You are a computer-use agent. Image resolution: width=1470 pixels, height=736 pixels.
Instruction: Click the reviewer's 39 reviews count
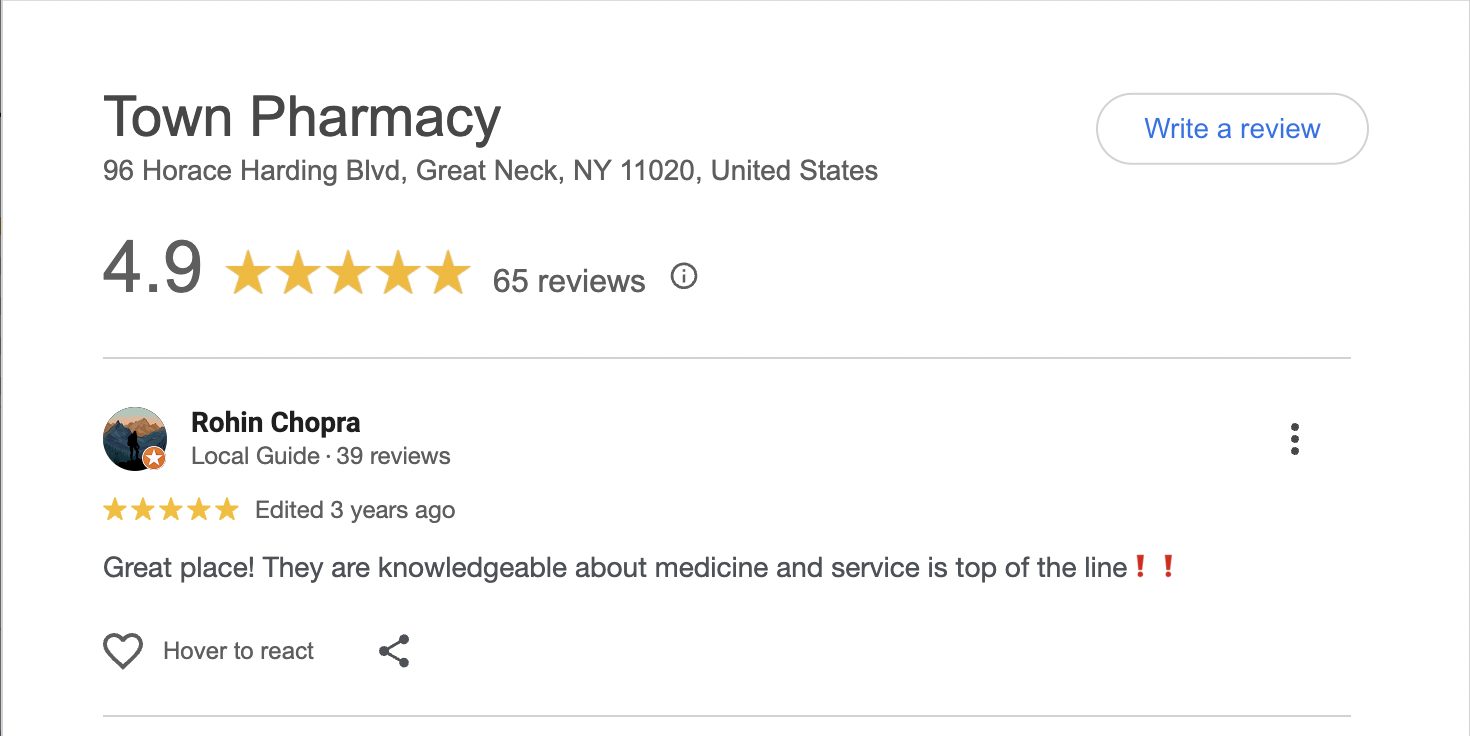pos(393,456)
